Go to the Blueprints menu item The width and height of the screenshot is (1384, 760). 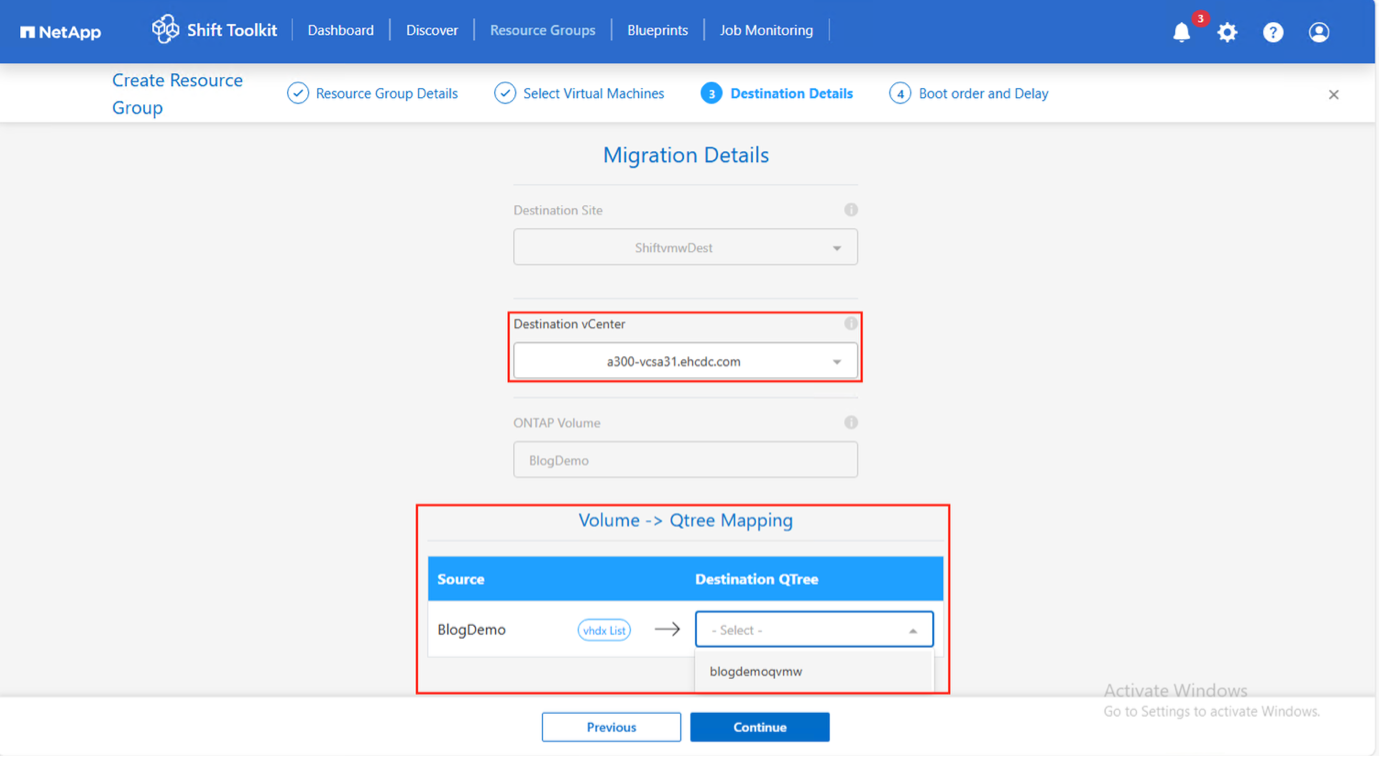[657, 30]
